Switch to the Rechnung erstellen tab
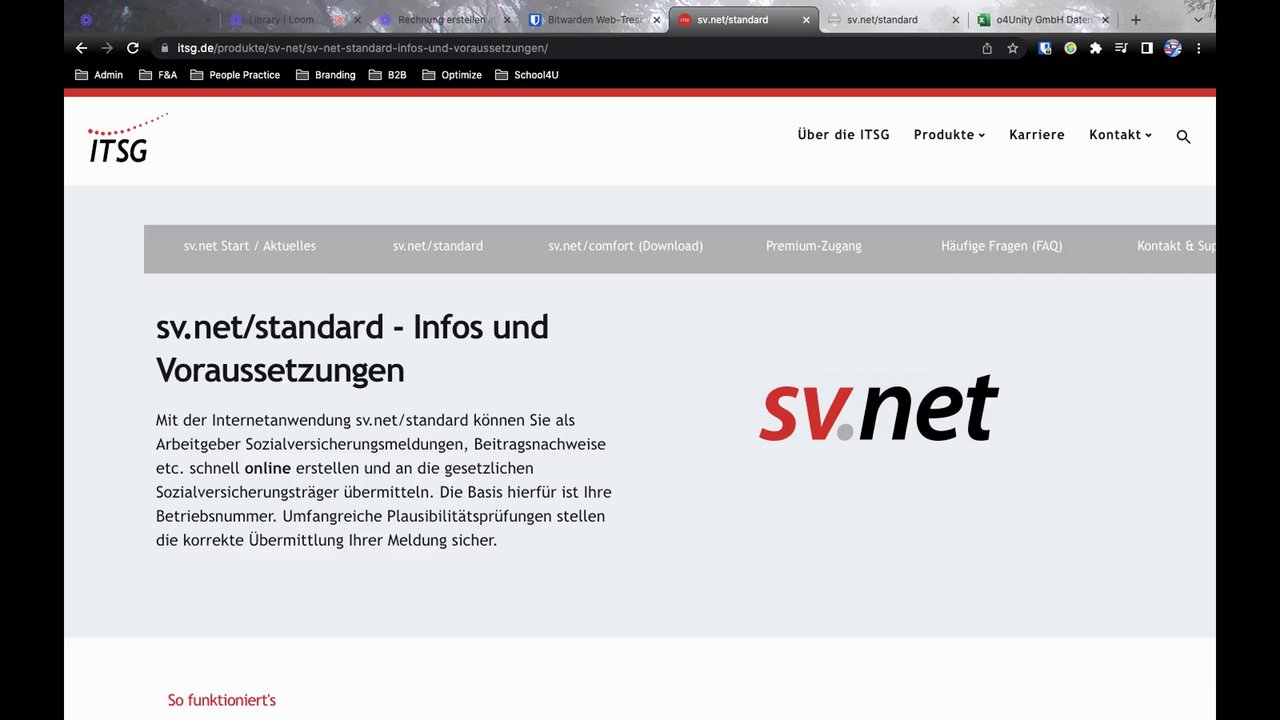This screenshot has width=1280, height=720. point(444,20)
